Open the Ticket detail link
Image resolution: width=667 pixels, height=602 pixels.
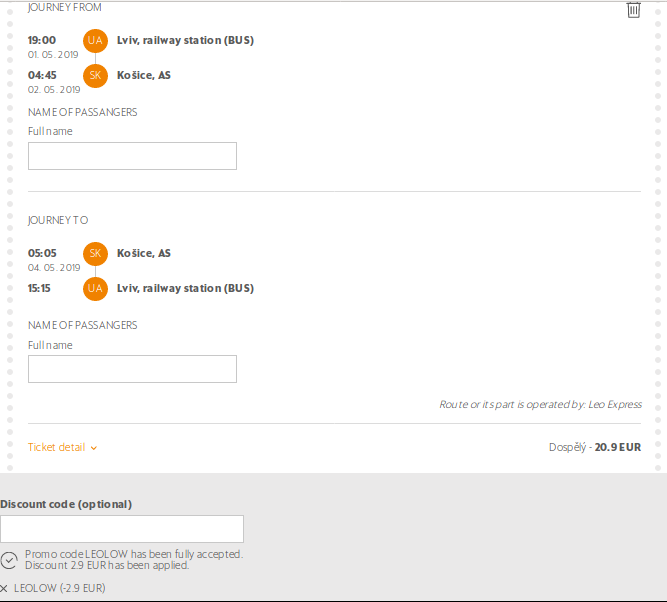point(57,447)
